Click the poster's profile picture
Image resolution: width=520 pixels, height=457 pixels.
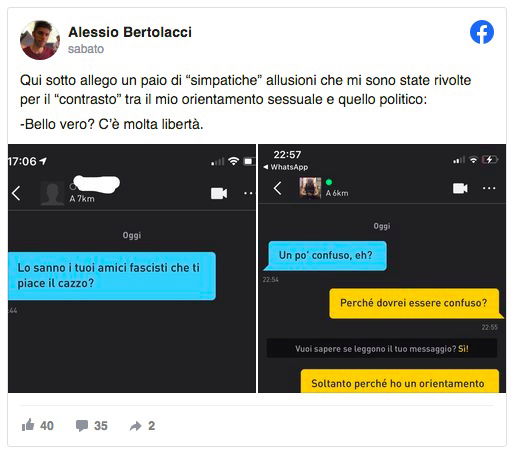(x=40, y=40)
